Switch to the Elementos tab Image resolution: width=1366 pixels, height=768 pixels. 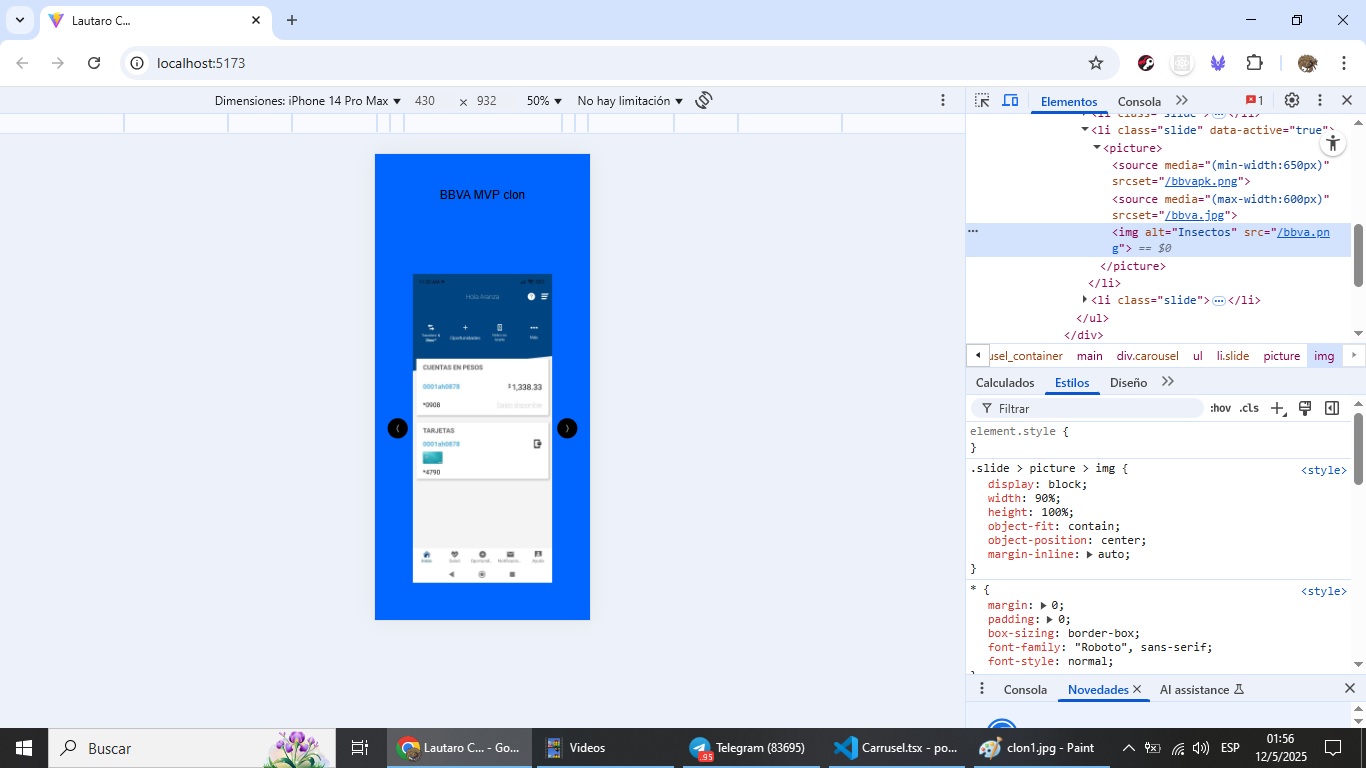[1069, 101]
